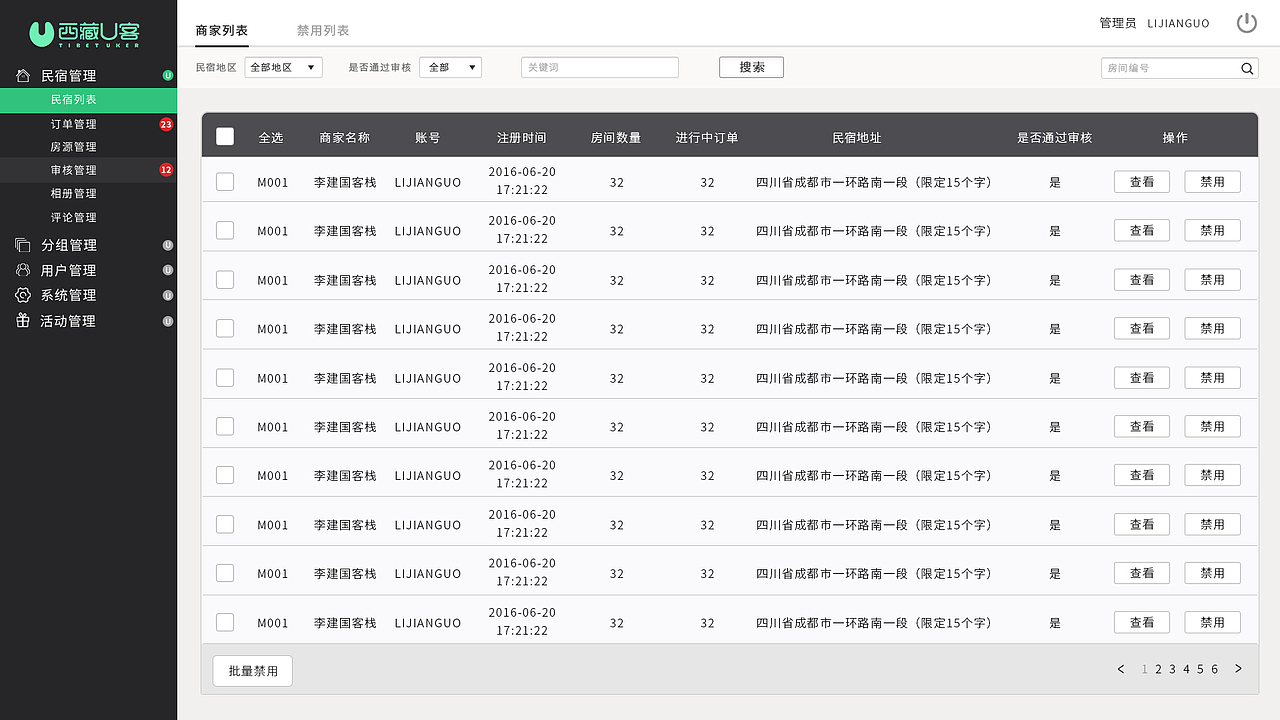1280x720 pixels.
Task: Open the audit status 全部 dropdown
Action: pyautogui.click(x=450, y=67)
